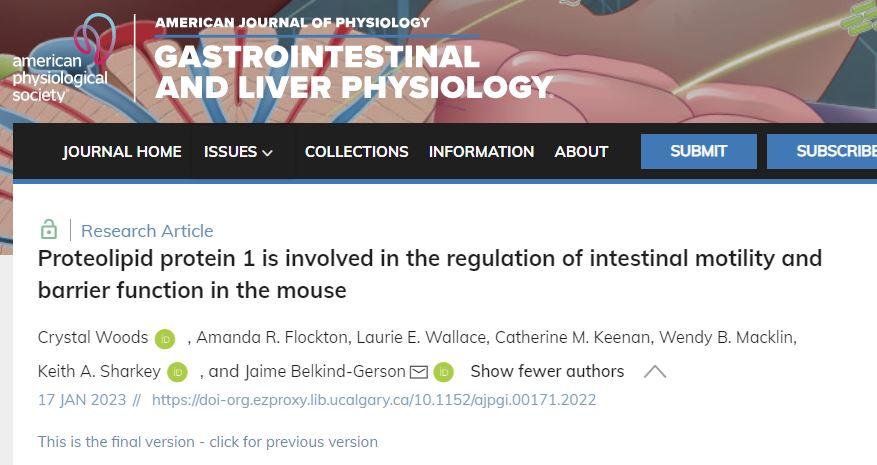Open the Collections menu item
The image size is (877, 465).
click(356, 152)
